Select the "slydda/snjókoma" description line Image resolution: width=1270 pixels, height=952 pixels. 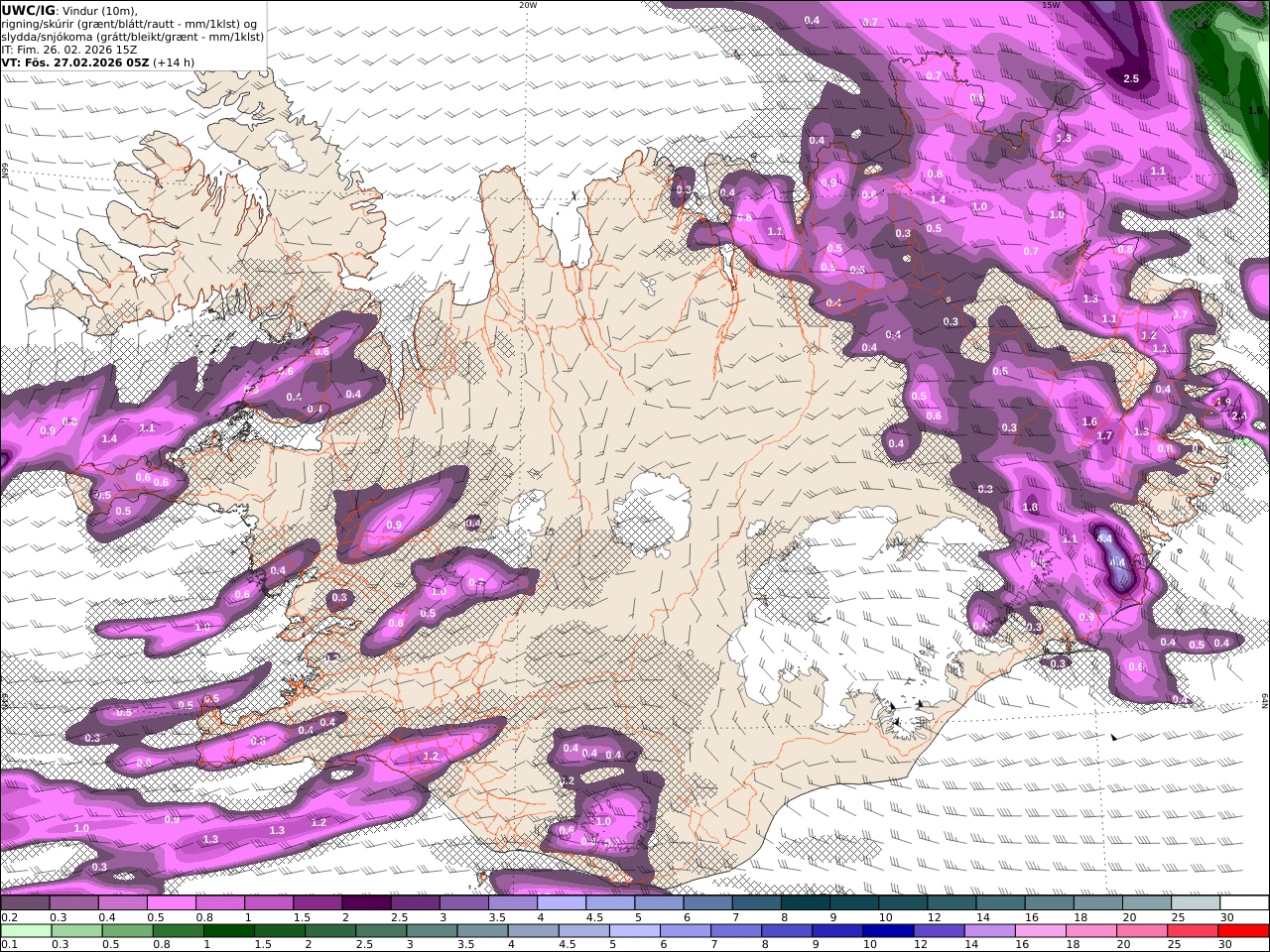pos(133,37)
